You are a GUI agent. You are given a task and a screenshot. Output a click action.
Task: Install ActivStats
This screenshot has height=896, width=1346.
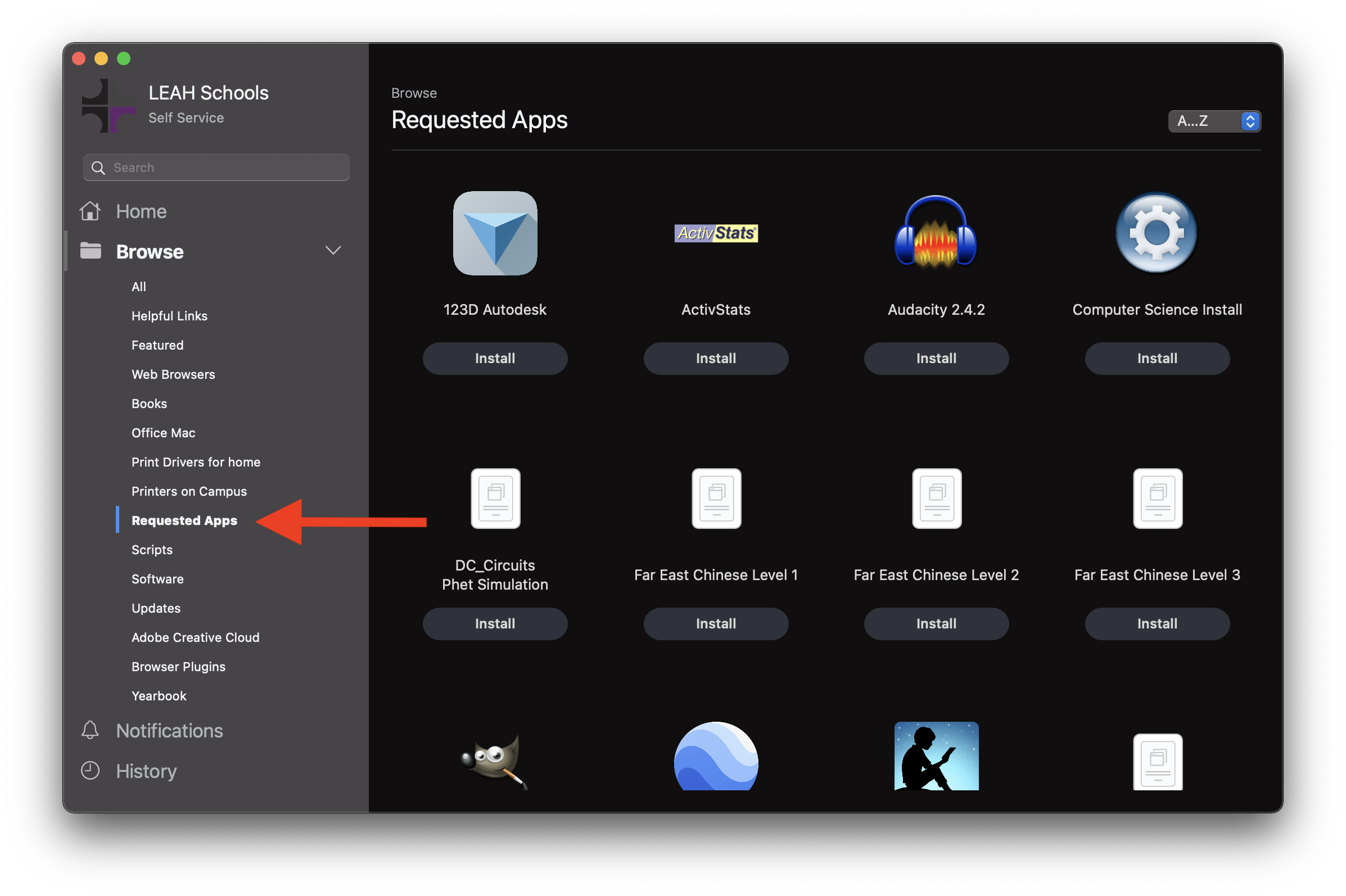[x=716, y=358]
